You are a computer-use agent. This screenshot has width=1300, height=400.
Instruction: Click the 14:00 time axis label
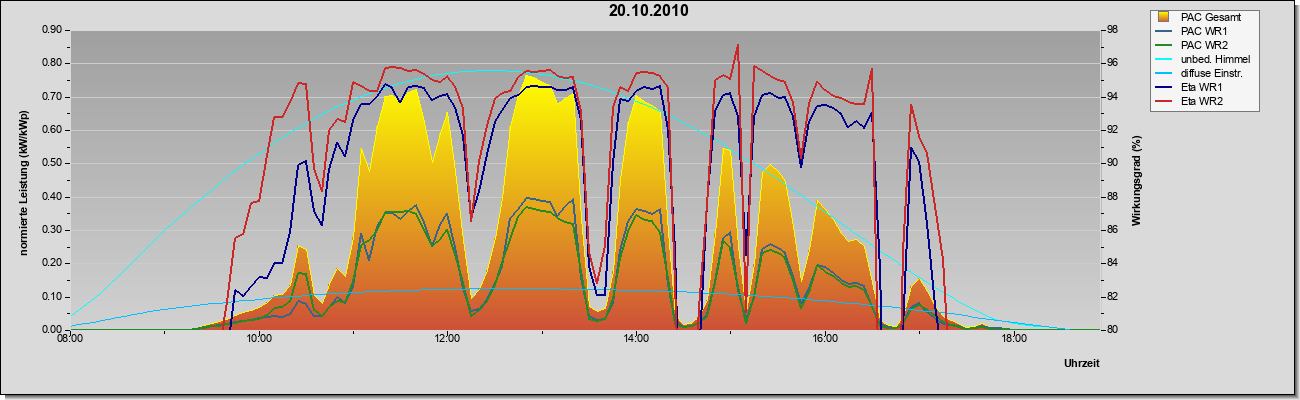(637, 338)
